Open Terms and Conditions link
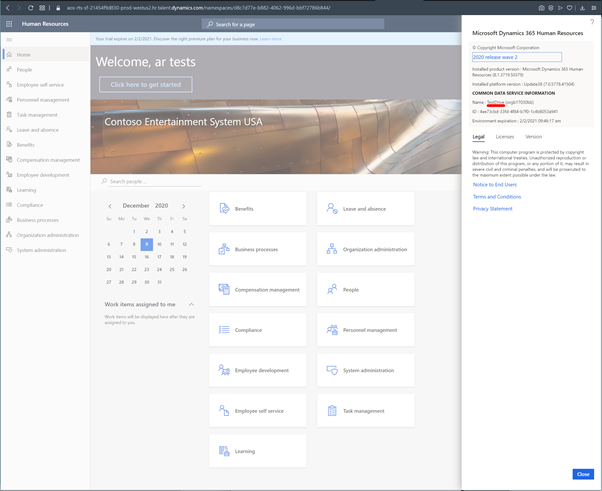Viewport: 602px width, 491px height. click(497, 197)
